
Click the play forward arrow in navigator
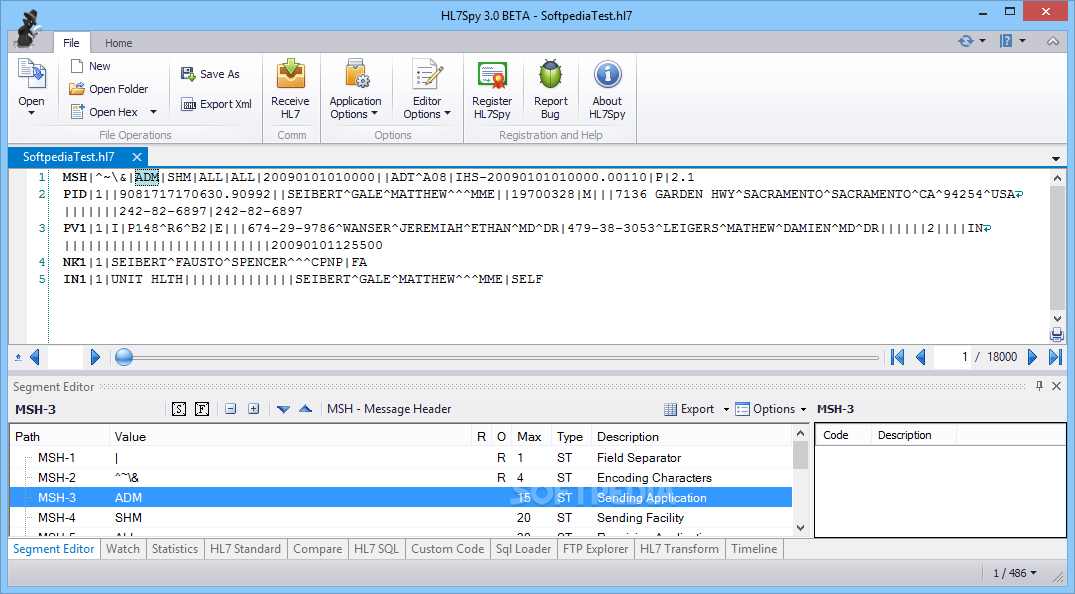click(x=95, y=357)
